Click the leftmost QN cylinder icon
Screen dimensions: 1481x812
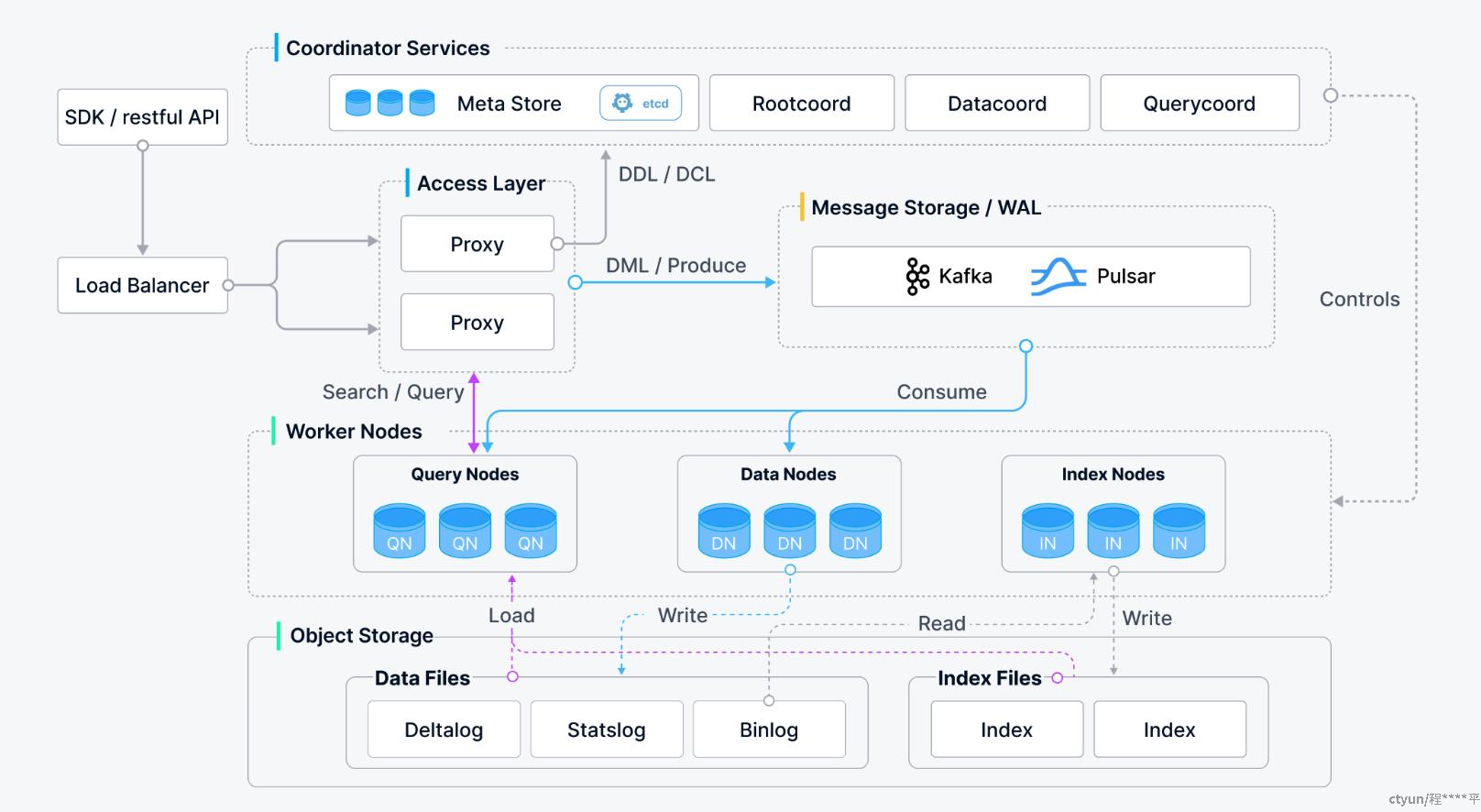(400, 531)
